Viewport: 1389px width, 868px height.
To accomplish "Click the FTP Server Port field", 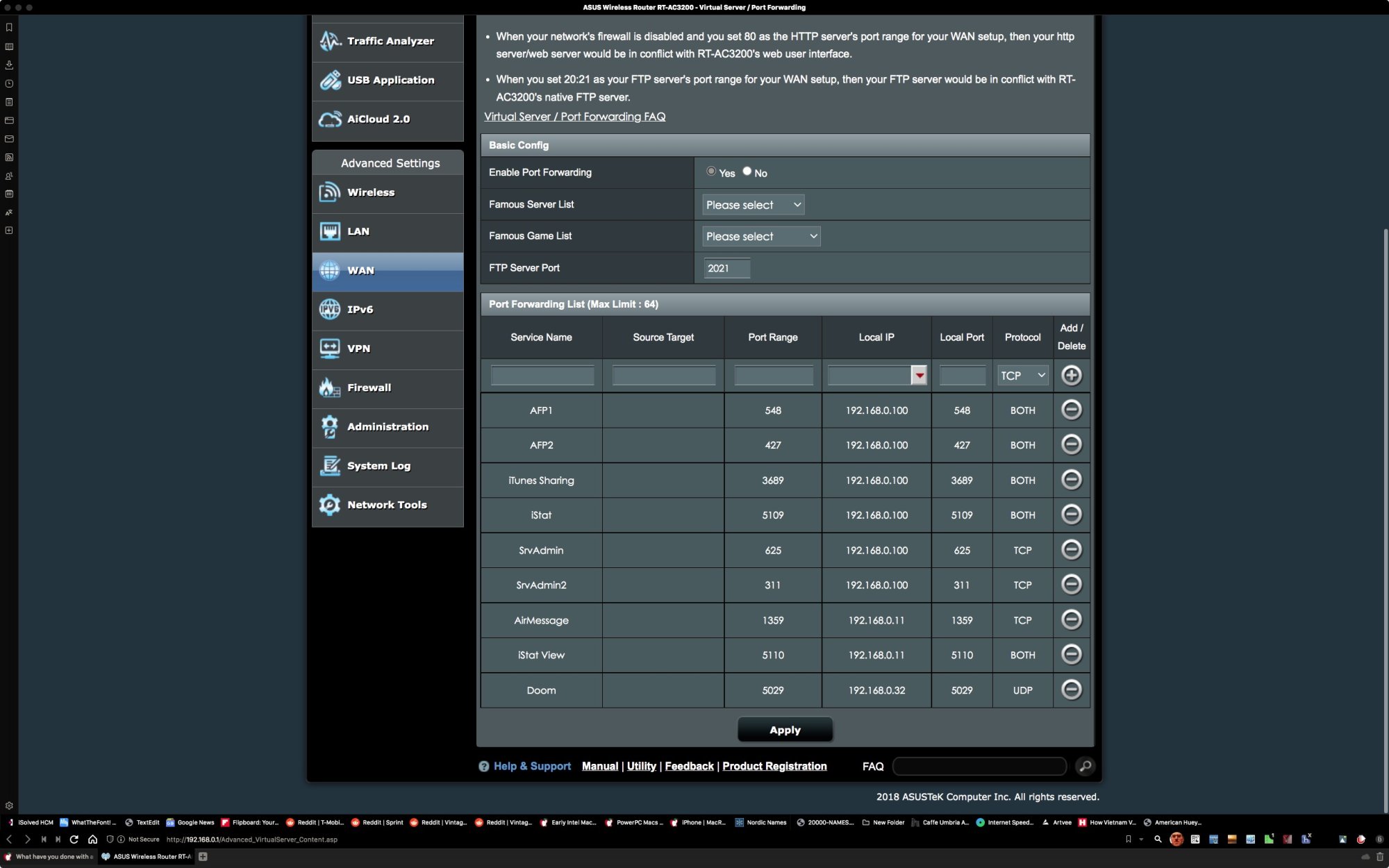I will [726, 268].
